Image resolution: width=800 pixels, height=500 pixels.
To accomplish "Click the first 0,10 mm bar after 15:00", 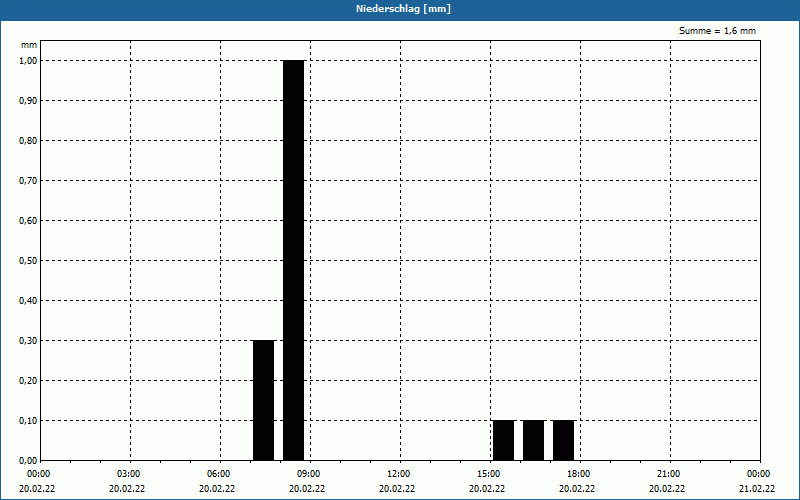I will click(x=504, y=440).
